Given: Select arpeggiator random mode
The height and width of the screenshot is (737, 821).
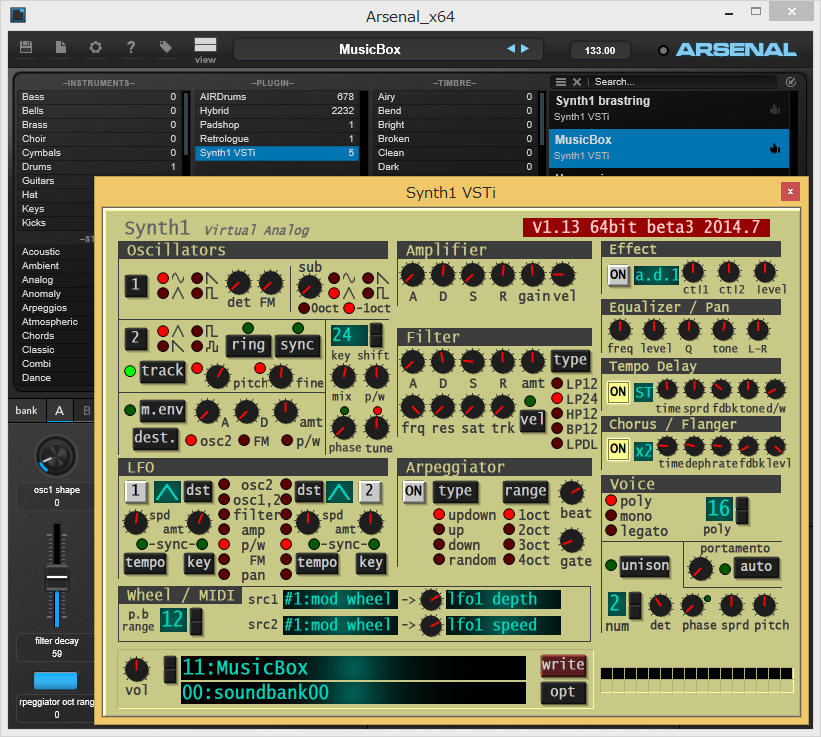Looking at the screenshot, I should tap(439, 560).
